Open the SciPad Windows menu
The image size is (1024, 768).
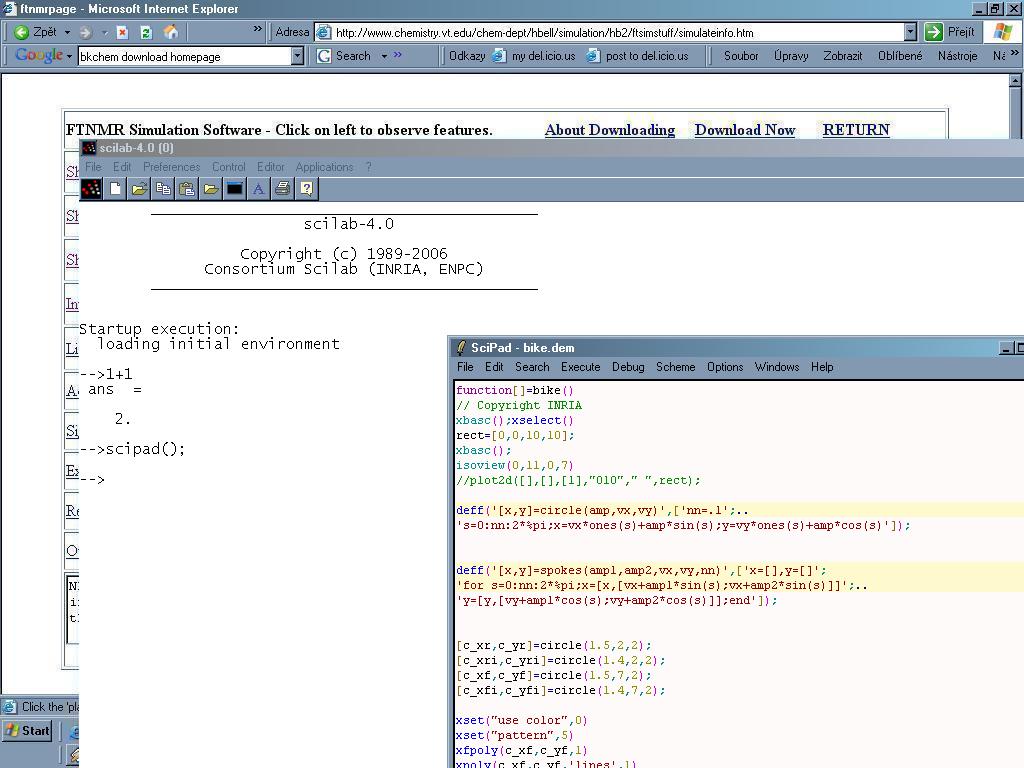777,367
